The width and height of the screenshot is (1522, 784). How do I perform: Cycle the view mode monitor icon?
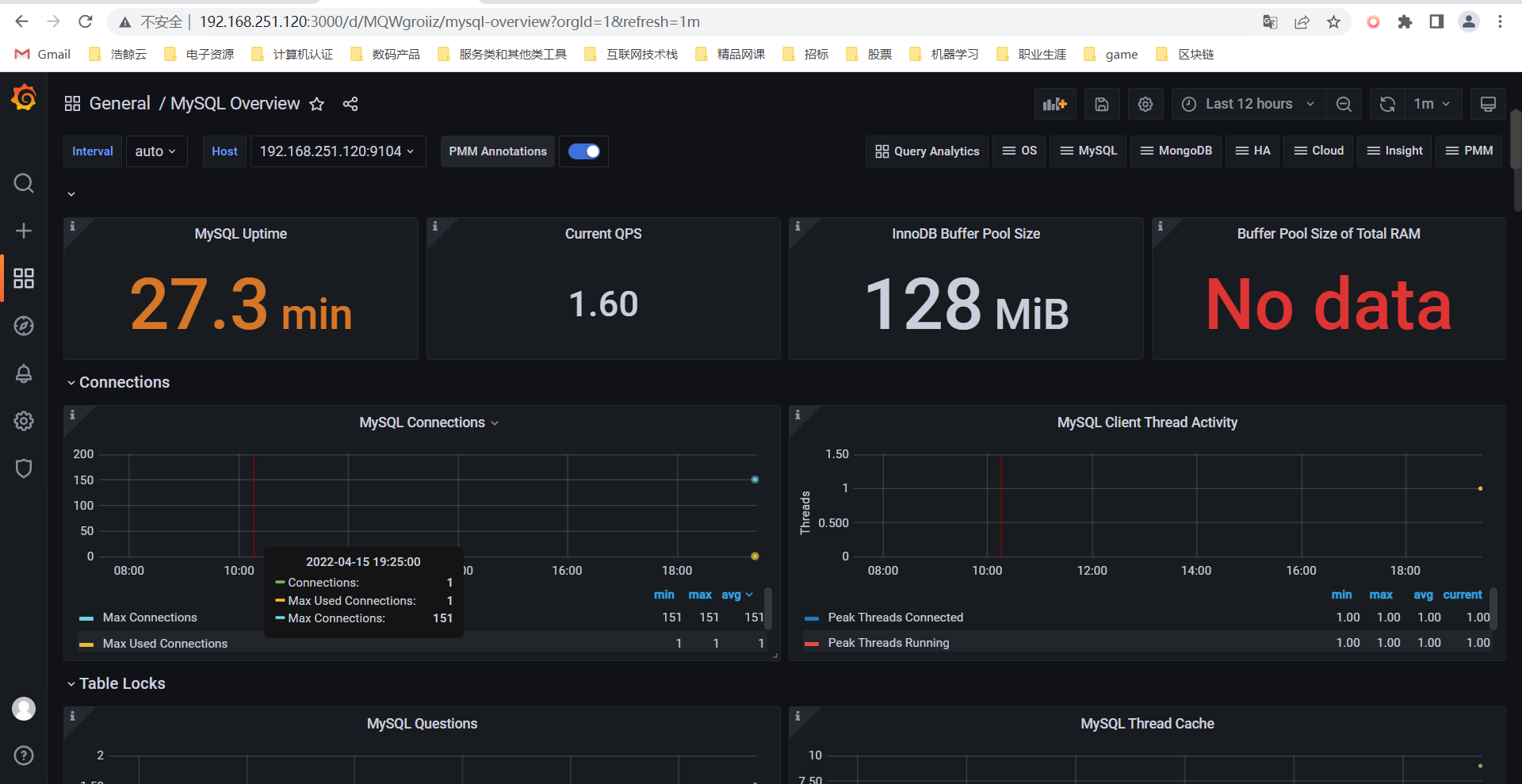coord(1488,104)
